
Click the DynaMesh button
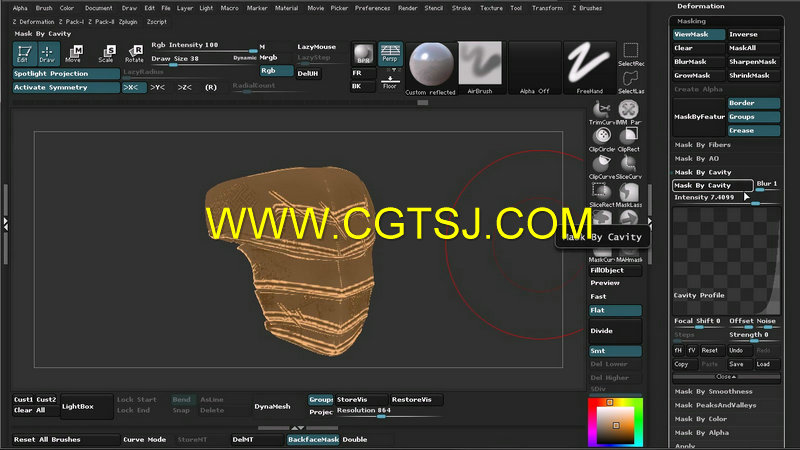coord(272,407)
